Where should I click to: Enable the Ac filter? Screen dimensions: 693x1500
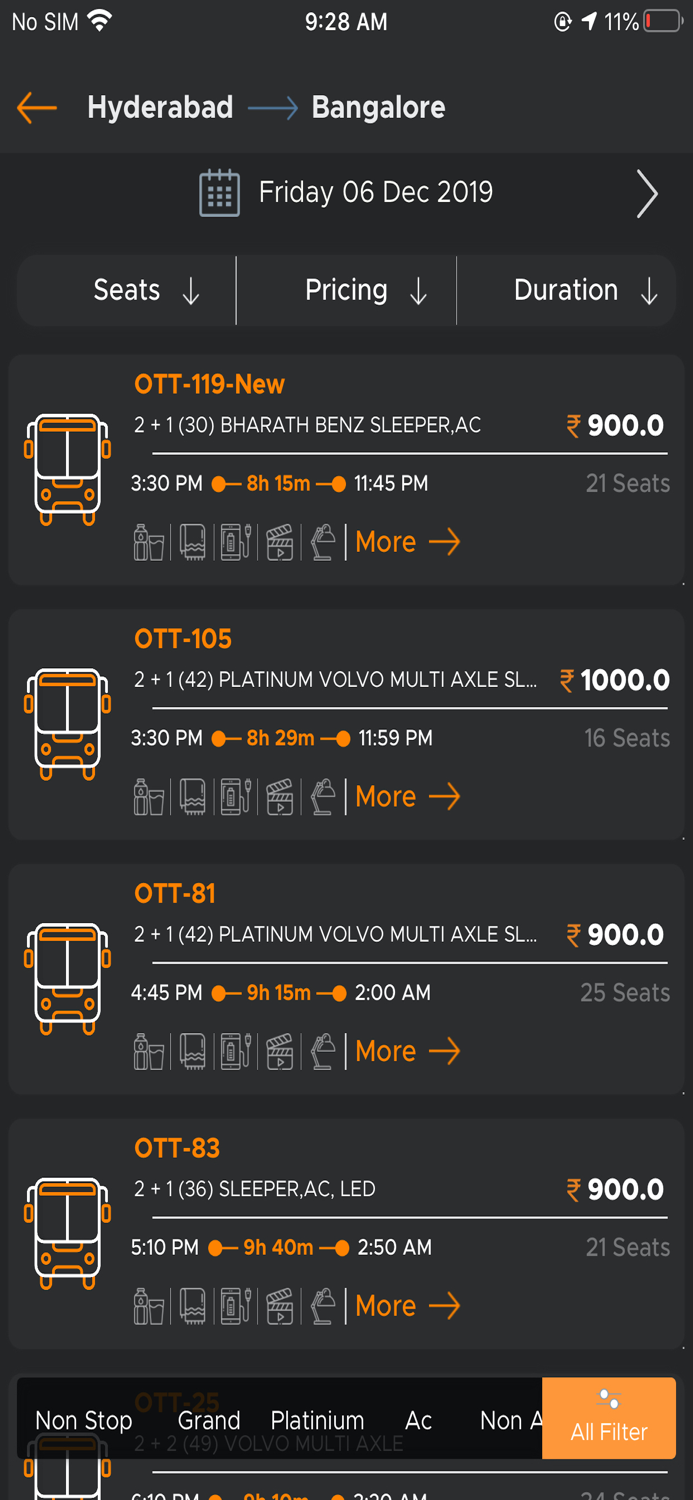tap(418, 1420)
